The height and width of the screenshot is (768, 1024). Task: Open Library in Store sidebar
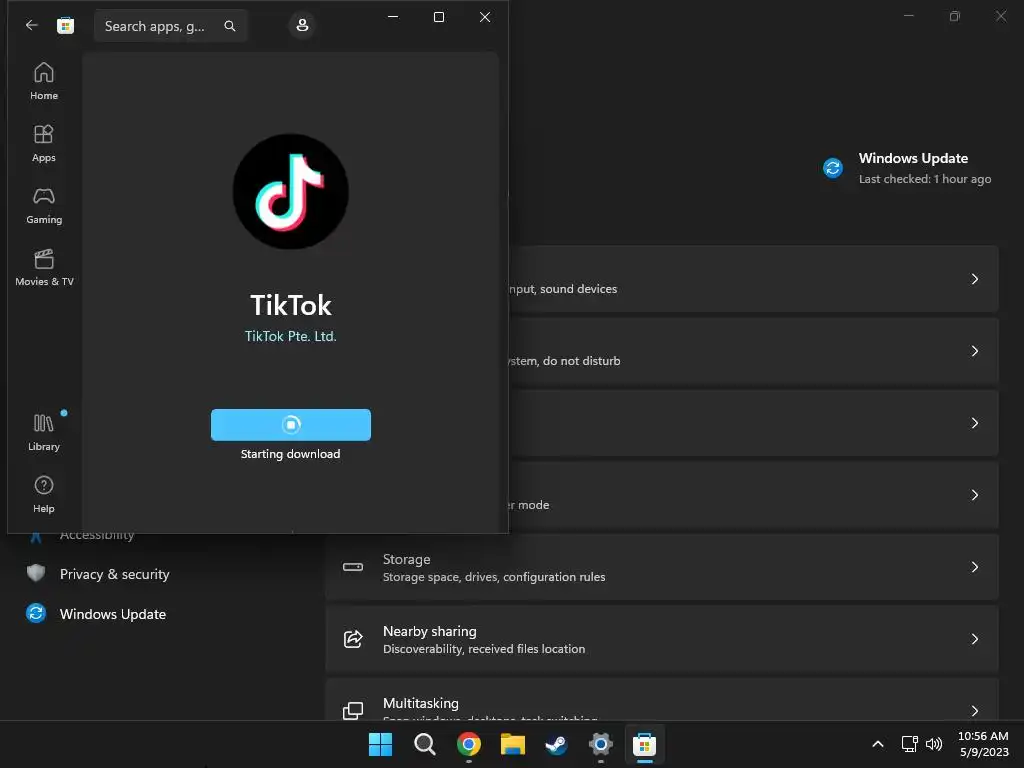[x=44, y=432]
